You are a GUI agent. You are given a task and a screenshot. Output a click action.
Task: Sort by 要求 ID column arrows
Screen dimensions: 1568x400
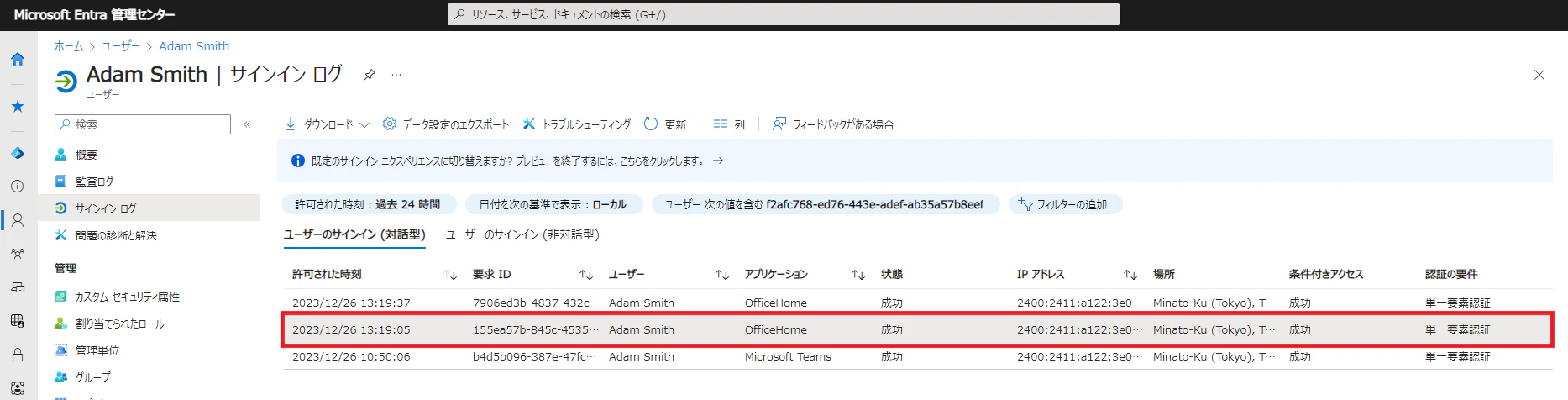(x=586, y=275)
